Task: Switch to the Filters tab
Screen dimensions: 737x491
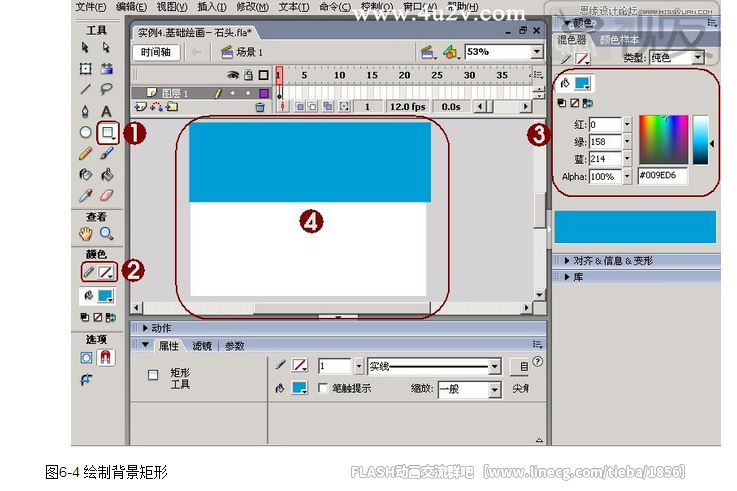Action: click(202, 346)
